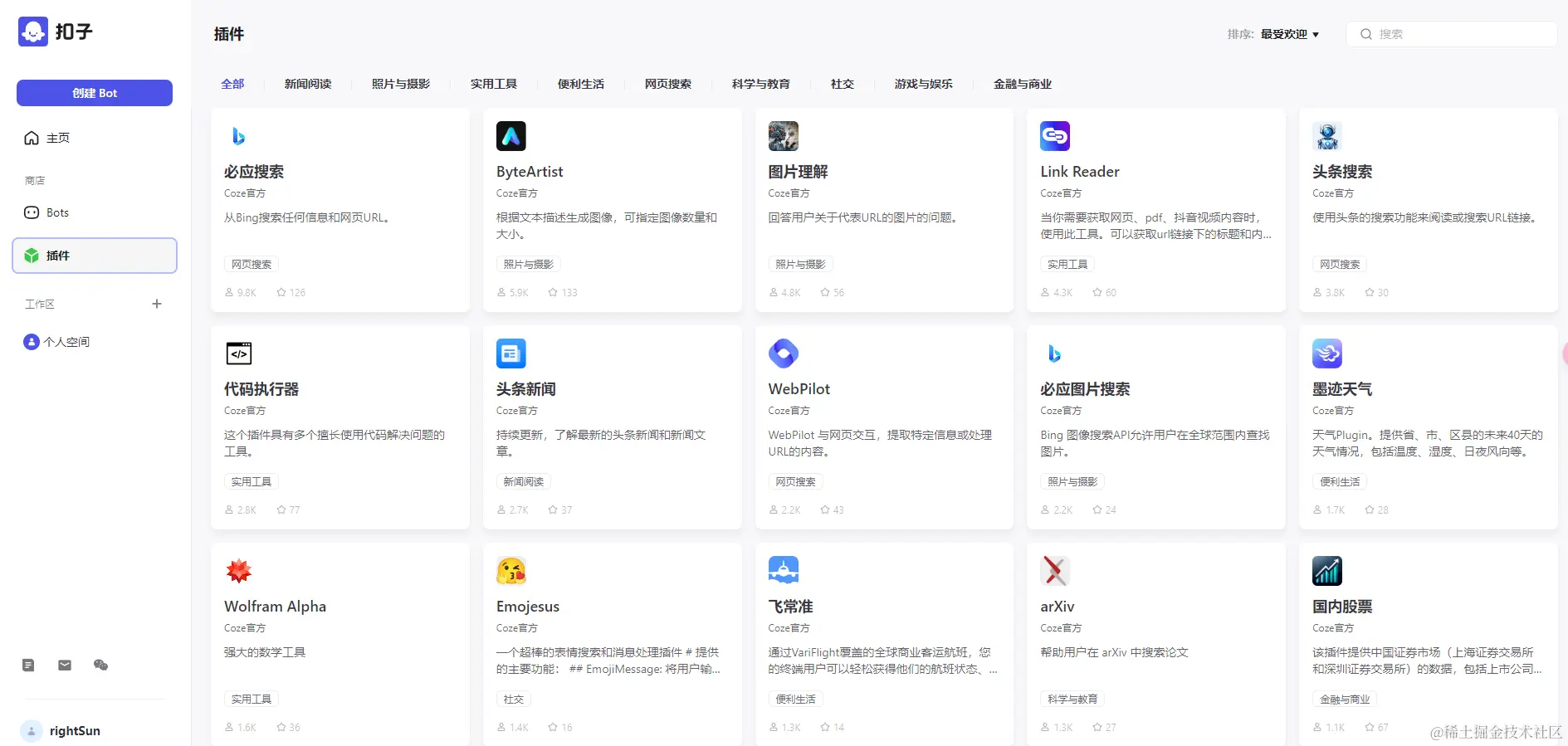Click the 照片与摄影 tag on ByteArtist card
This screenshot has height=746, width=1568.
pyautogui.click(x=529, y=265)
